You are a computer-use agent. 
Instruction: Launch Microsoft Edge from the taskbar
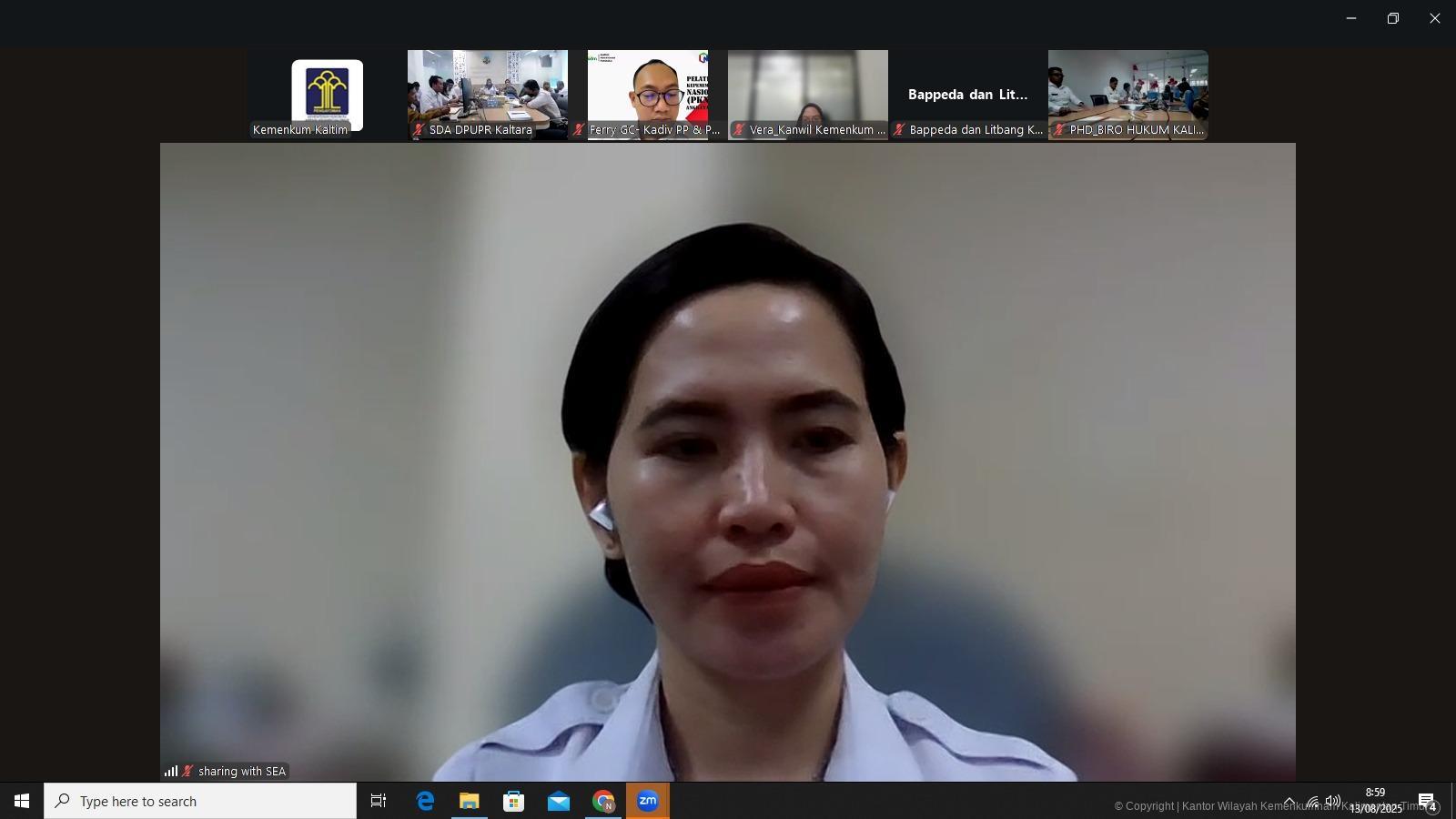pyautogui.click(x=425, y=801)
